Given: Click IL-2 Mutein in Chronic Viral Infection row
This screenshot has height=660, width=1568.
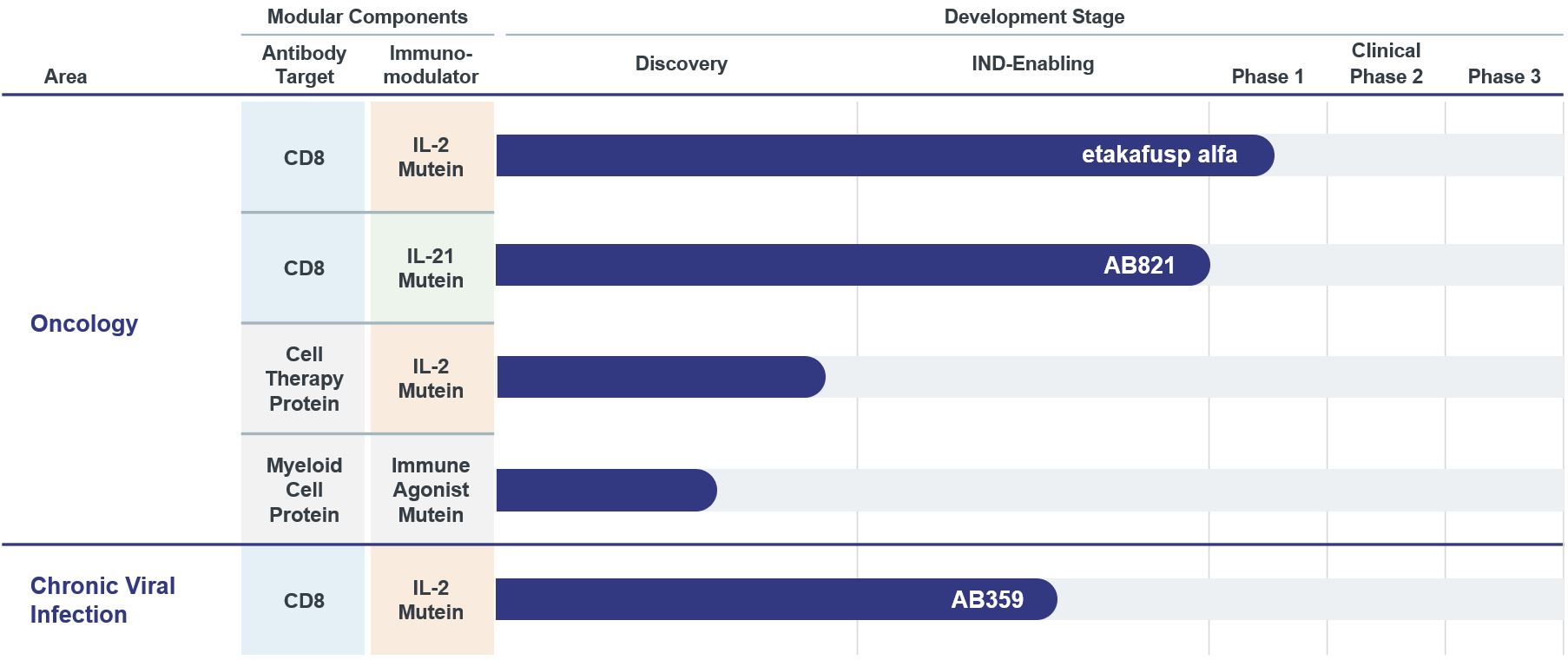Looking at the screenshot, I should coord(432,600).
